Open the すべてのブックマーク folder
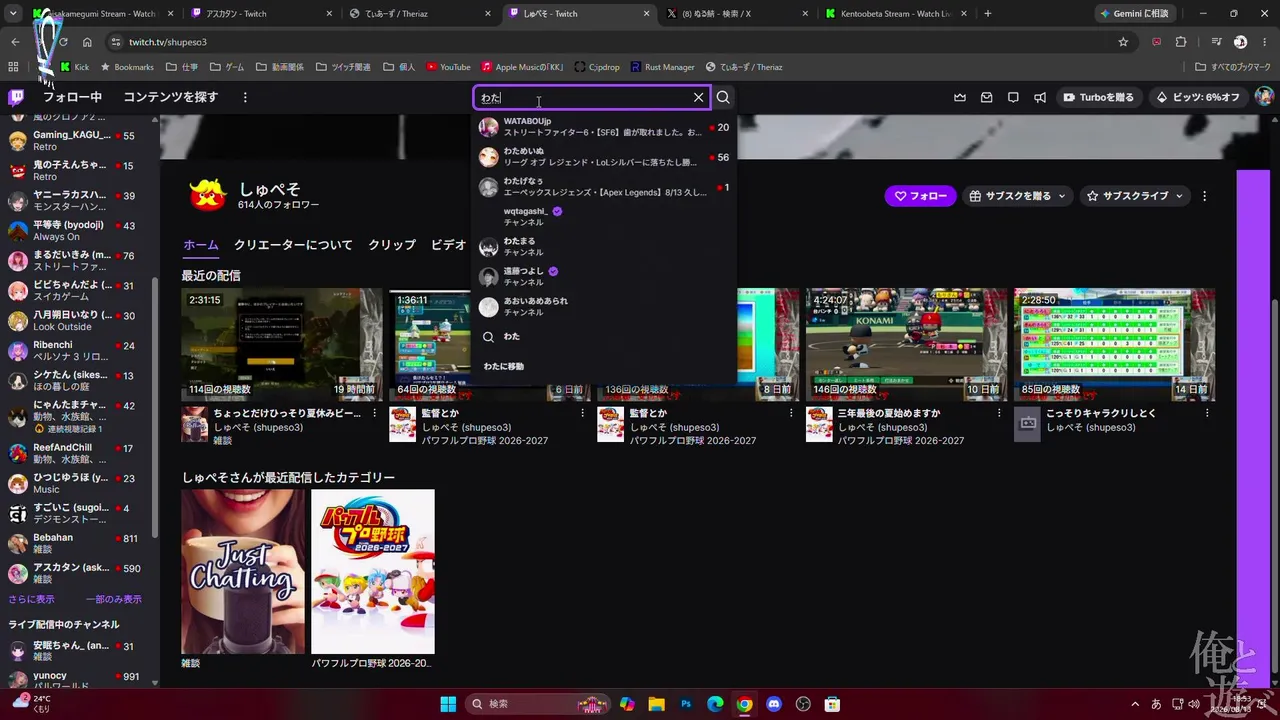The height and width of the screenshot is (720, 1280). pos(1233,67)
